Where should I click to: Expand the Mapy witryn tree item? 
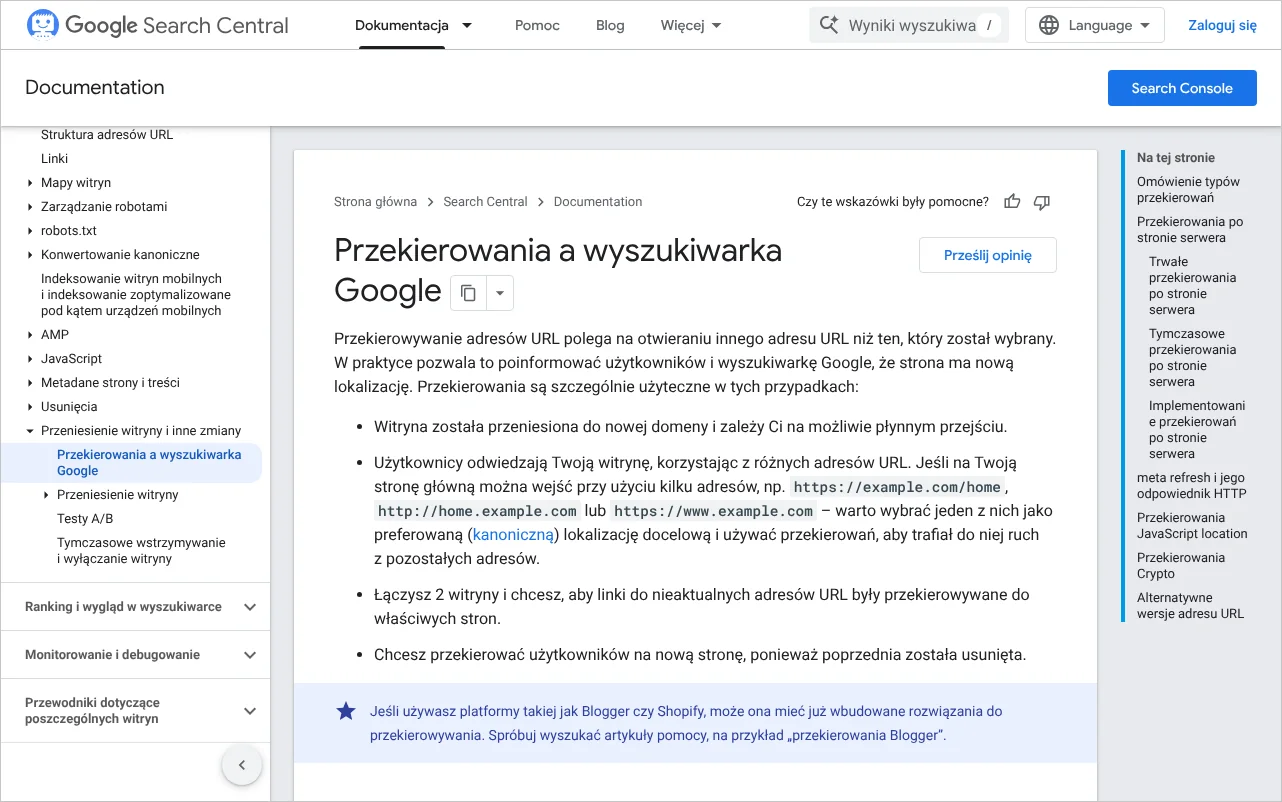point(30,183)
